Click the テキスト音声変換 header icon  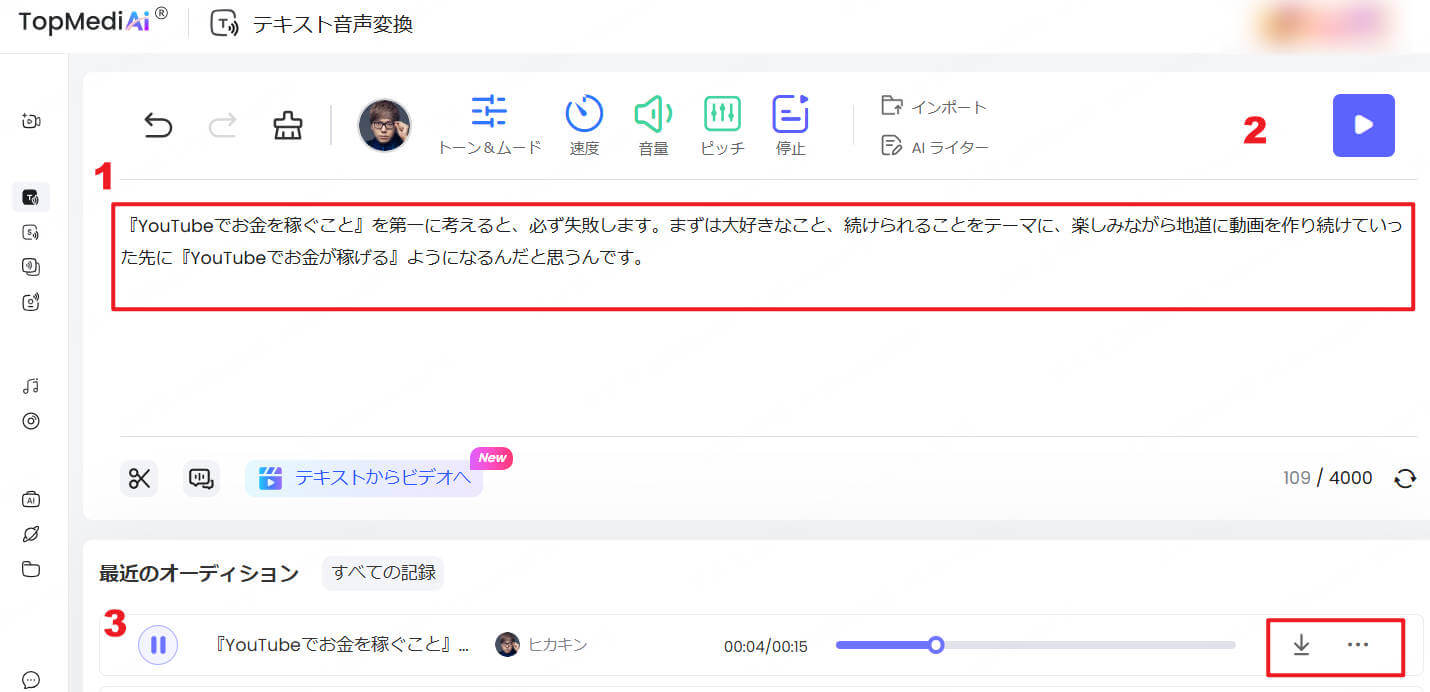224,24
